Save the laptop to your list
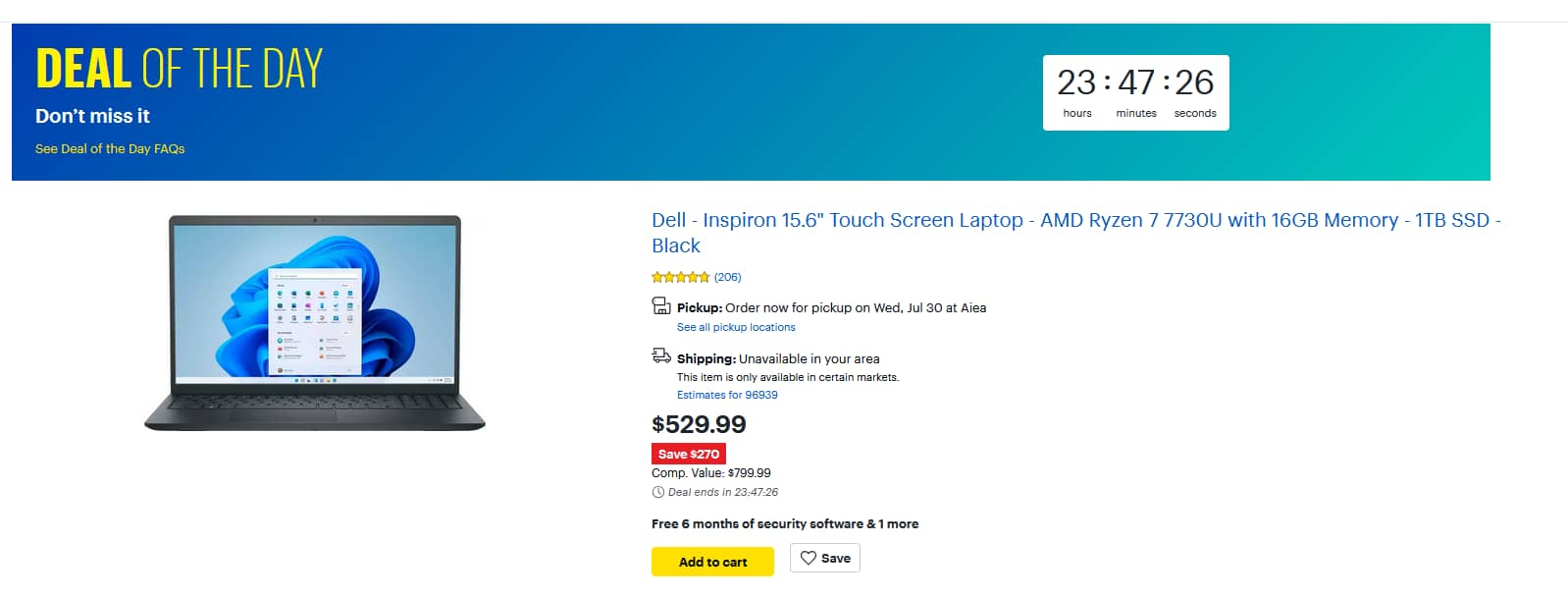The image size is (1568, 598). [824, 558]
